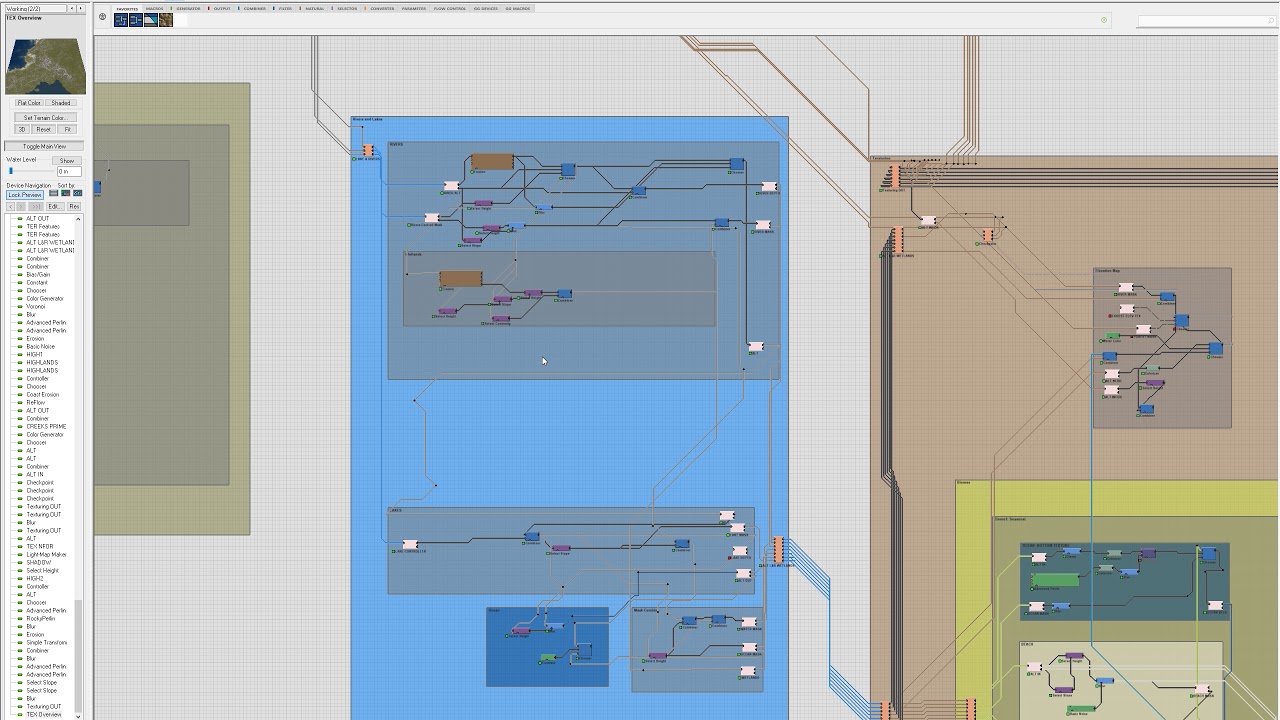Select Select Height in device list
This screenshot has width=1280, height=720.
(x=42, y=571)
